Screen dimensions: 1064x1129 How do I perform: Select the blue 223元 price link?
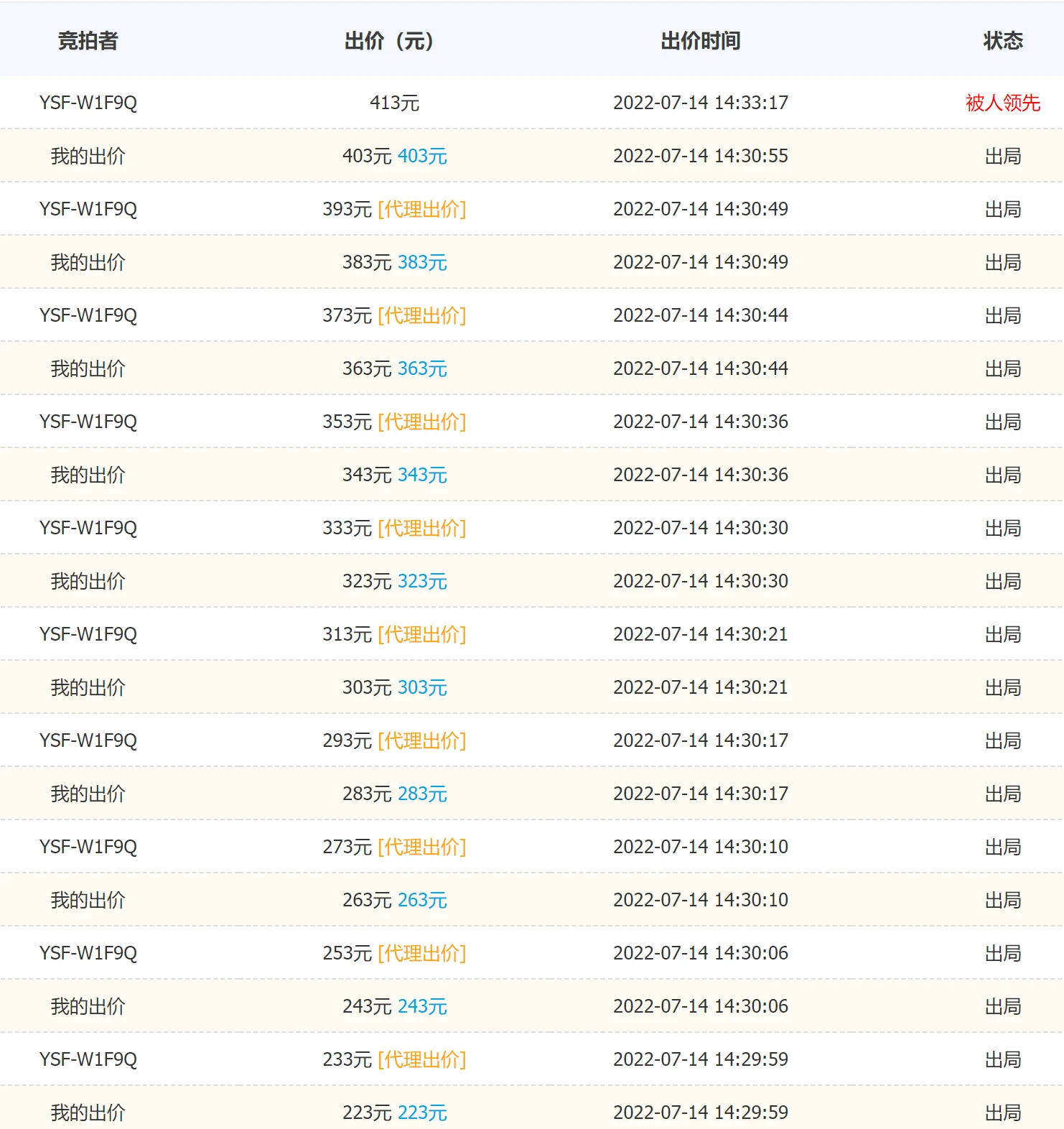422,1112
